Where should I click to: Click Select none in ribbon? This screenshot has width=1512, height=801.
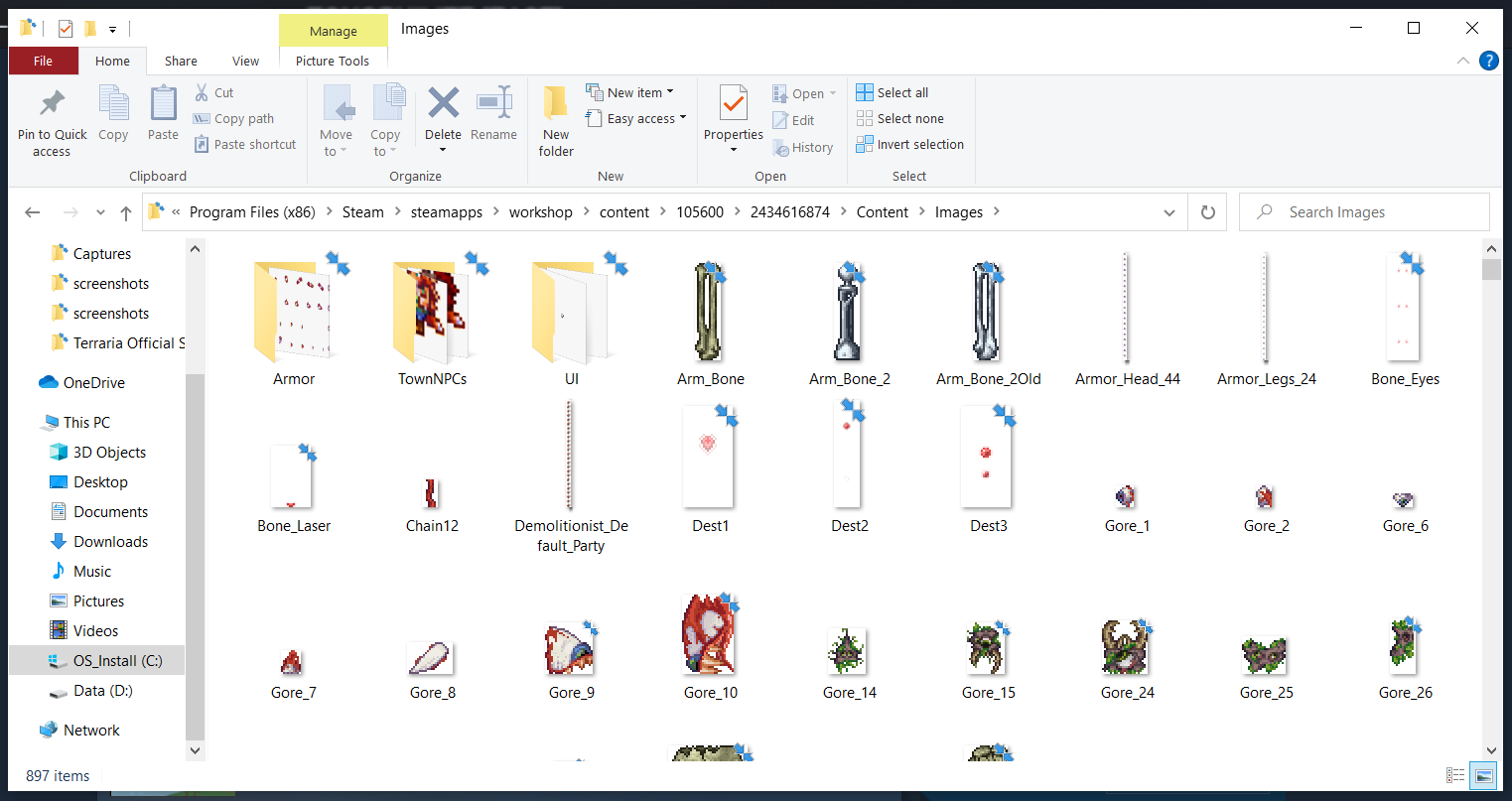coord(900,118)
